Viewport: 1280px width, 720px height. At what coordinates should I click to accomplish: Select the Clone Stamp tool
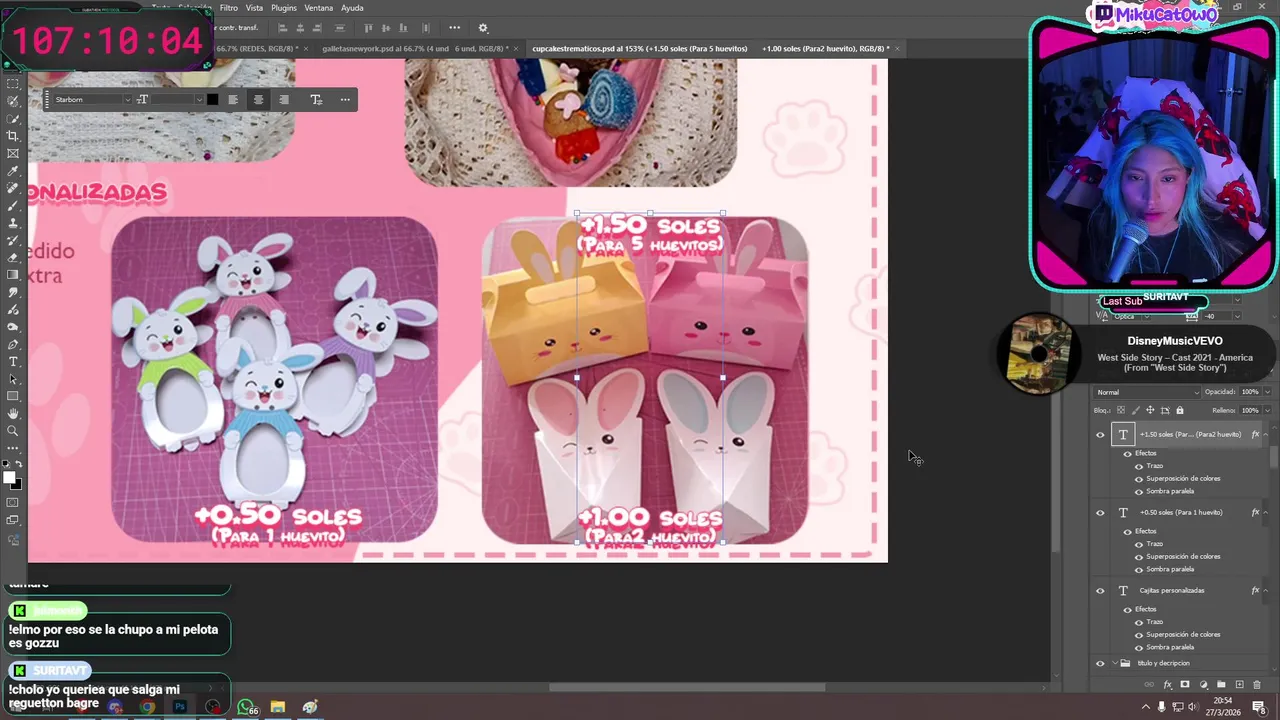13,223
